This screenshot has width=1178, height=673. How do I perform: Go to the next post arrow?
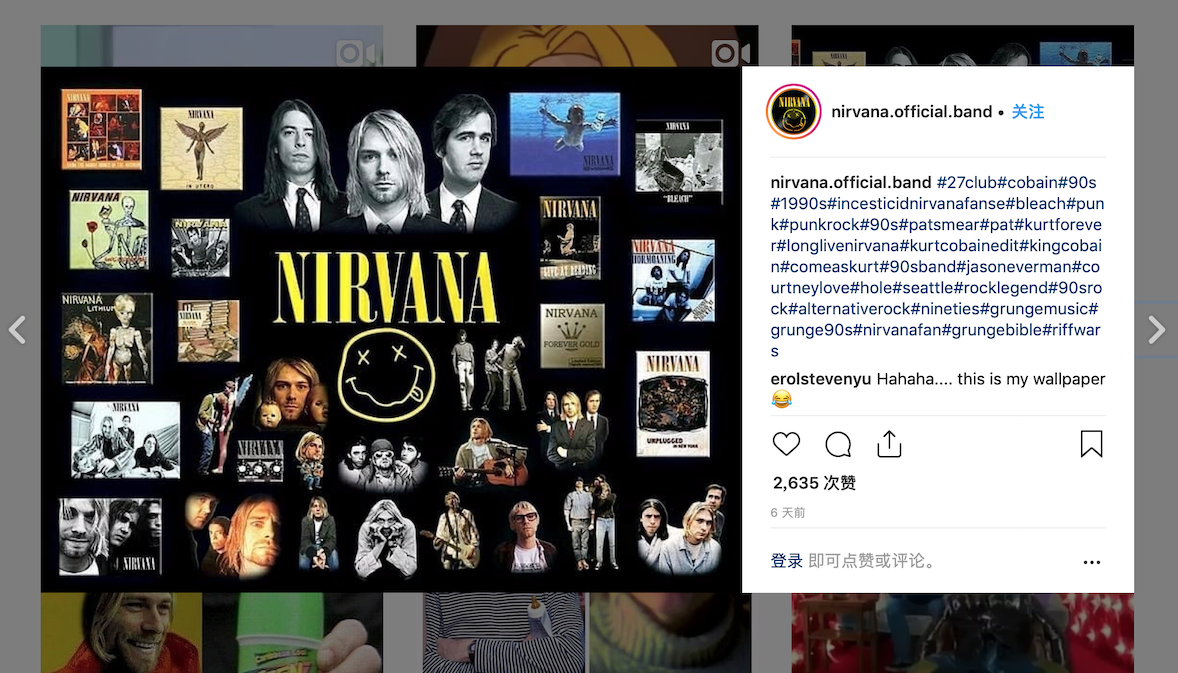coord(1157,329)
